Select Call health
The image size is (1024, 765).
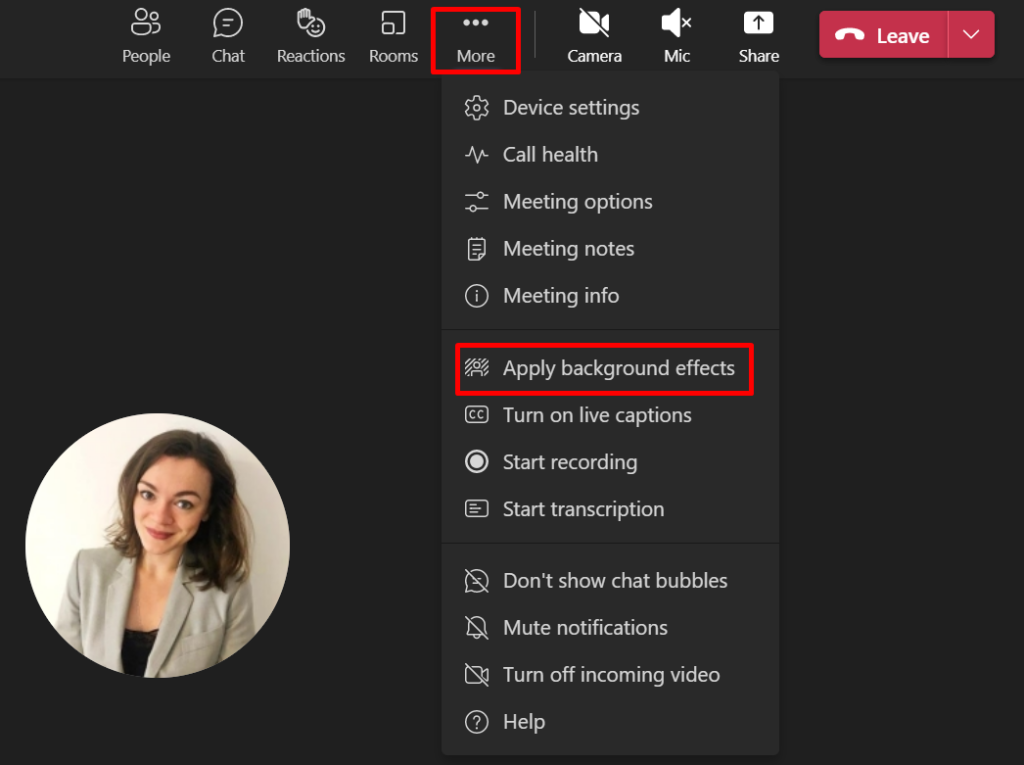point(610,155)
